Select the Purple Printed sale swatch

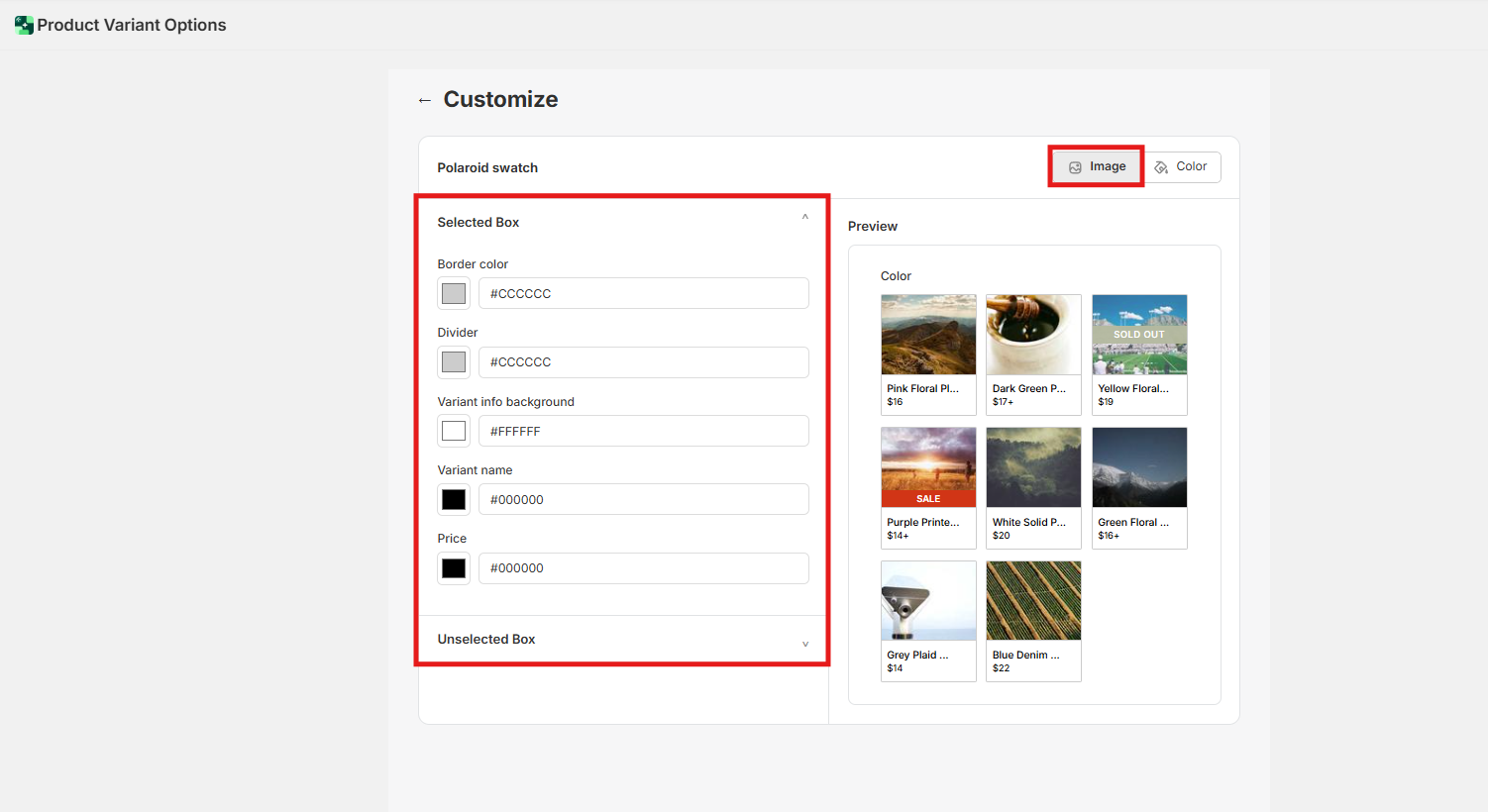(x=928, y=487)
